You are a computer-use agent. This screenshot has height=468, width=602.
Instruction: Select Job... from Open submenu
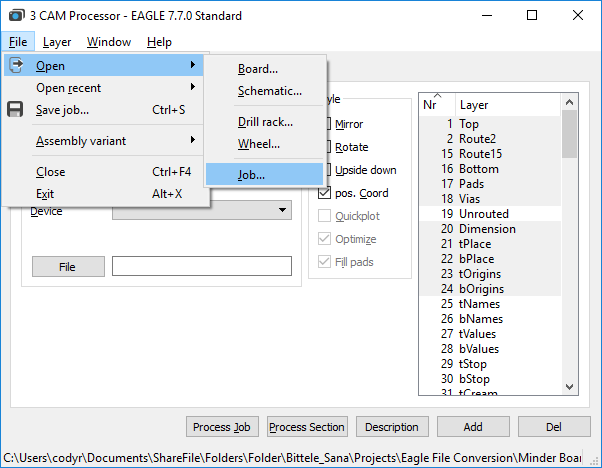(251, 175)
